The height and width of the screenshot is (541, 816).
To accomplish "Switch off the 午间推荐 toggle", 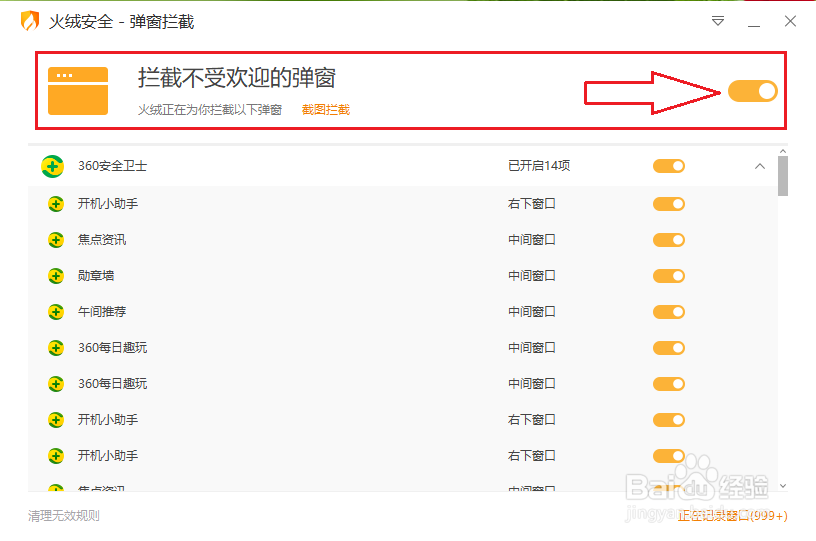I will 669,312.
